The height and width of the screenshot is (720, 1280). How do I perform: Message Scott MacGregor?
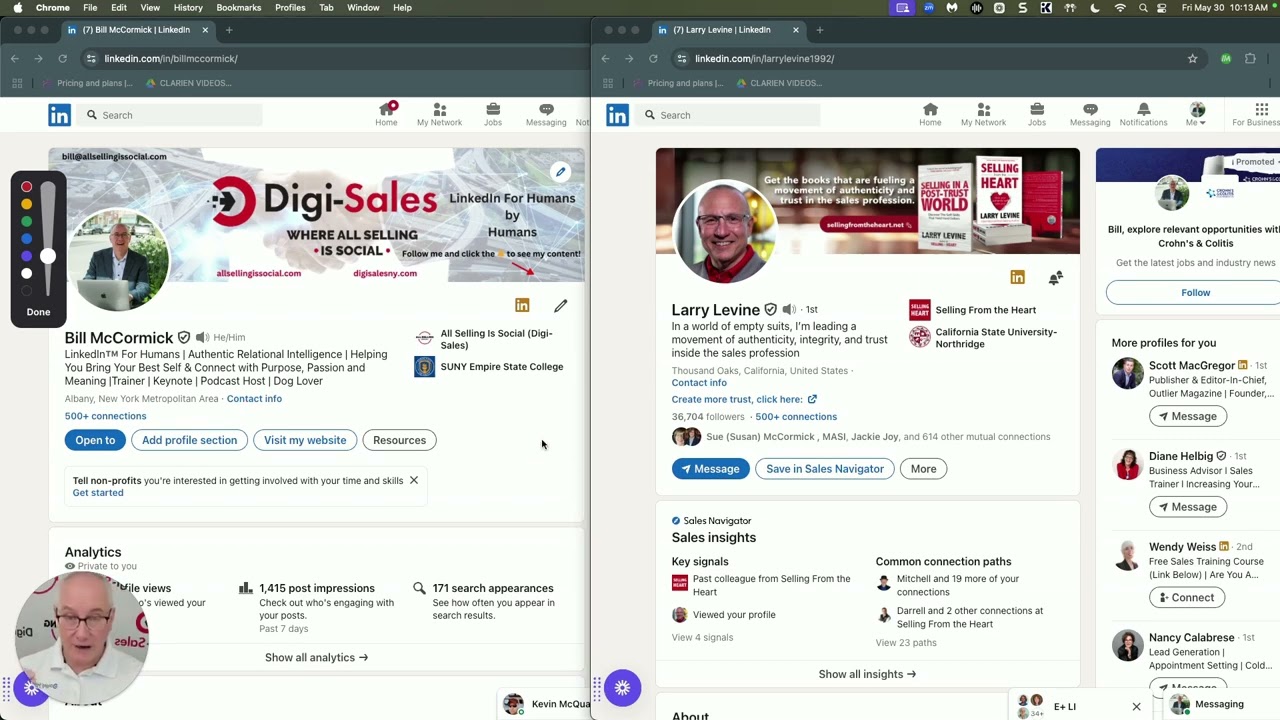coord(1187,416)
